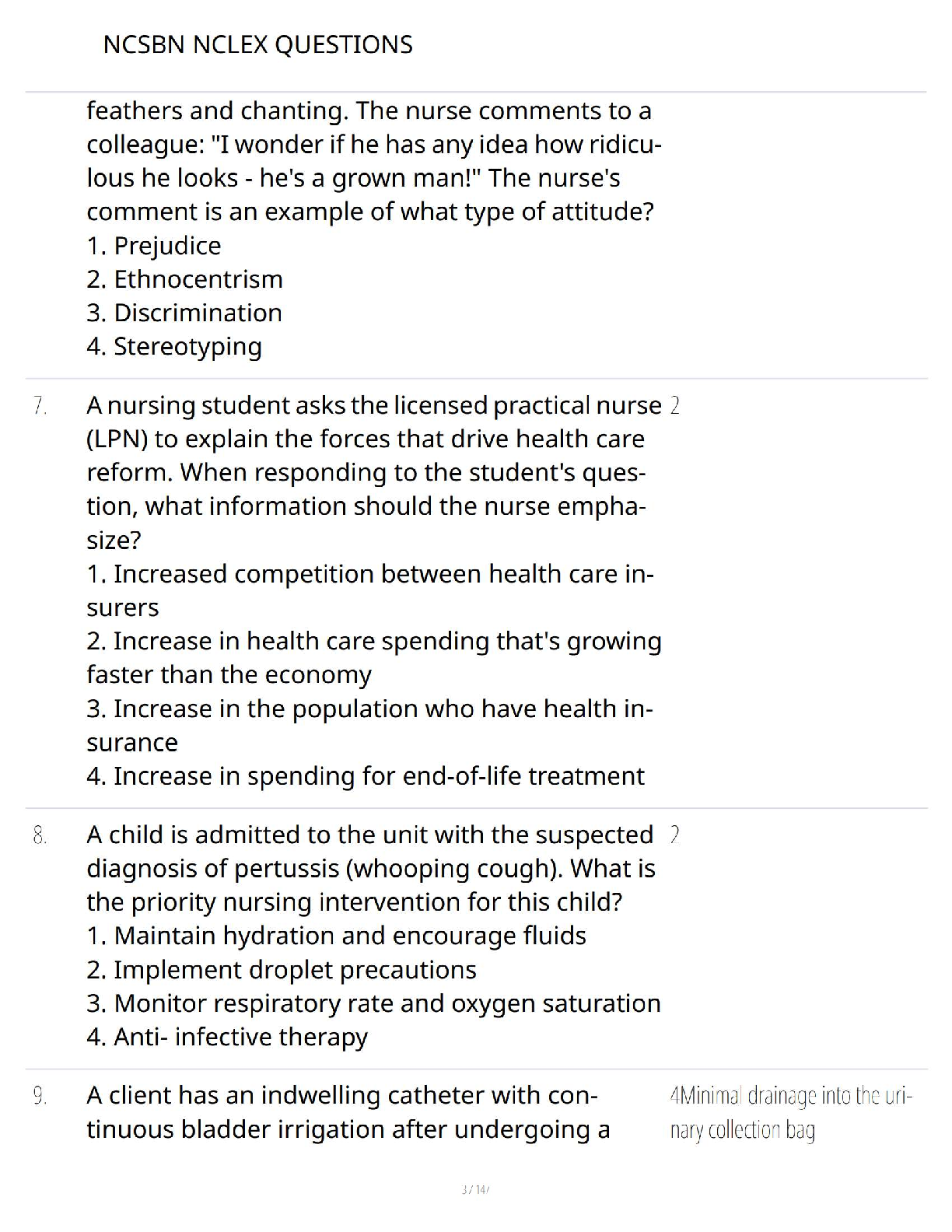Image resolution: width=952 pixels, height=1232 pixels.
Task: Click question number 7 label
Action: pyautogui.click(x=40, y=405)
